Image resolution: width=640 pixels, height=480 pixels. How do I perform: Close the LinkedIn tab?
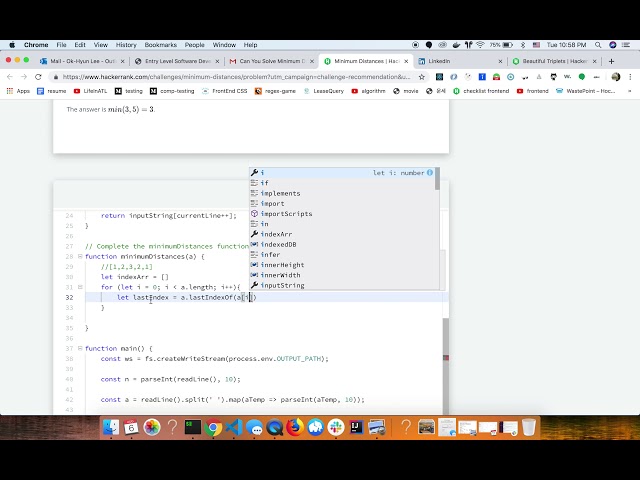click(500, 61)
